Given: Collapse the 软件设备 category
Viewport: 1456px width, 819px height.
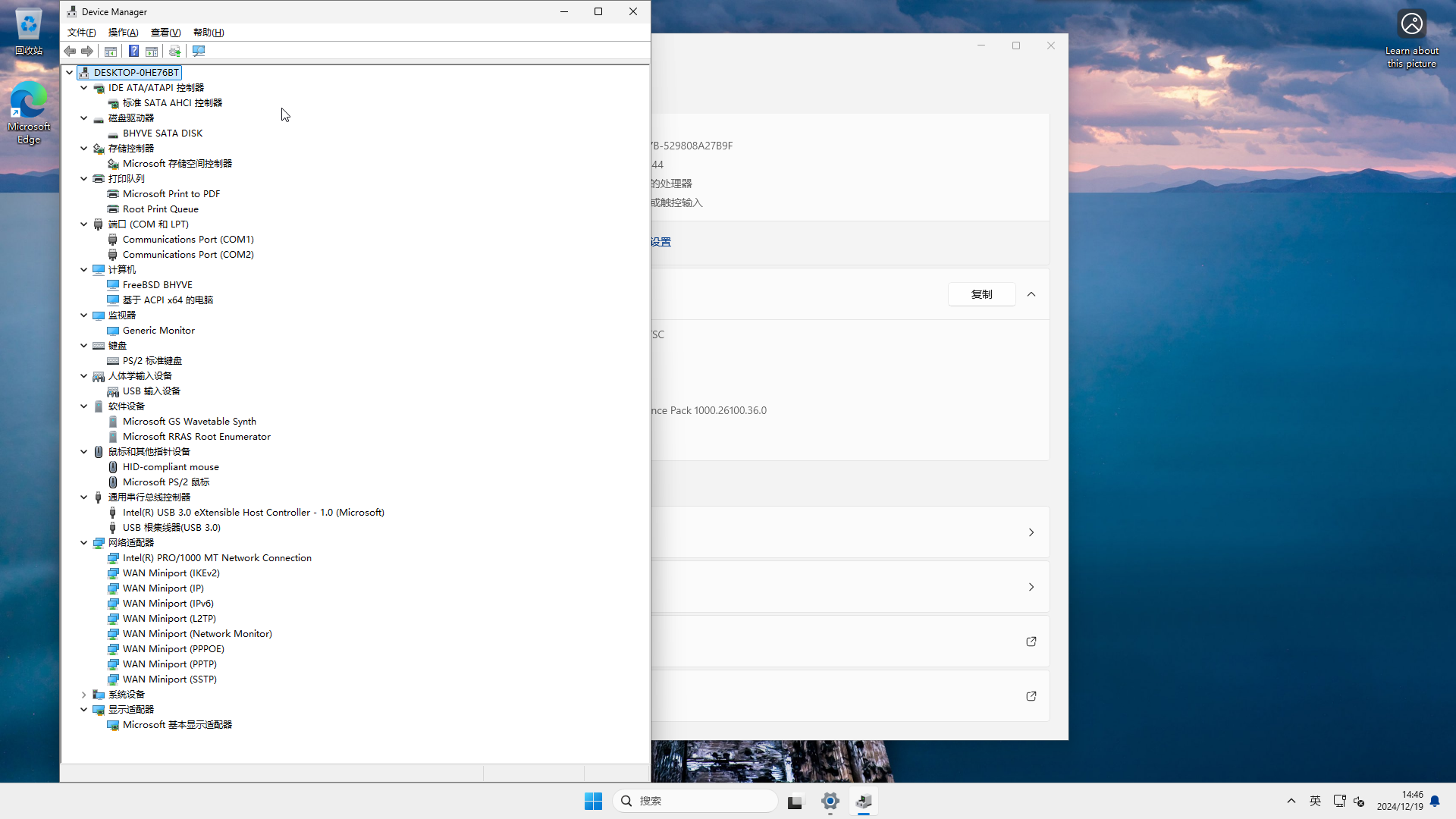Looking at the screenshot, I should coord(84,406).
